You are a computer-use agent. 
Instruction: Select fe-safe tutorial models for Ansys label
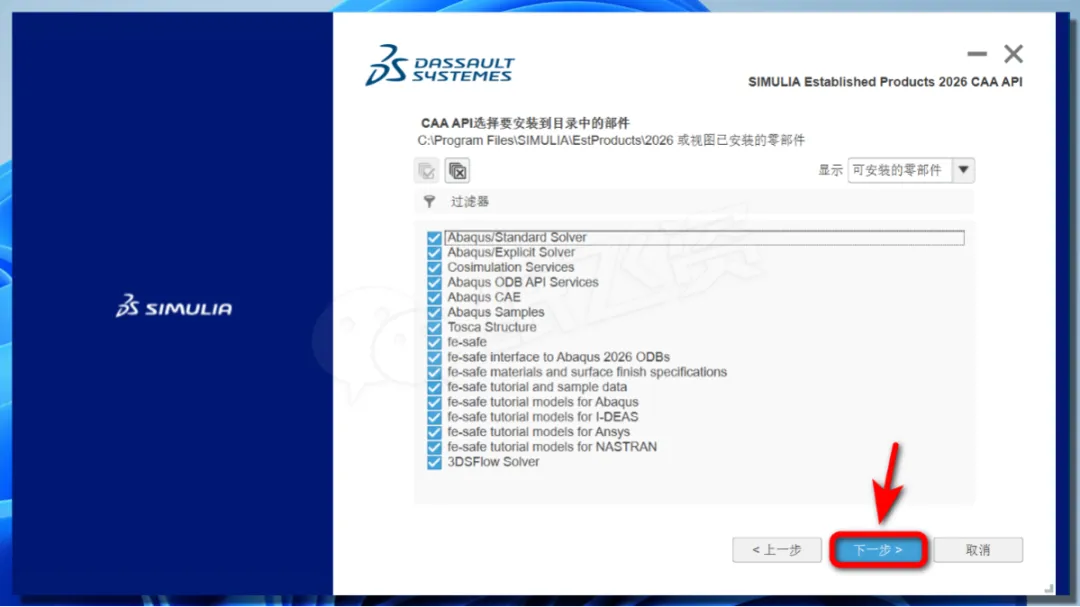tap(539, 432)
